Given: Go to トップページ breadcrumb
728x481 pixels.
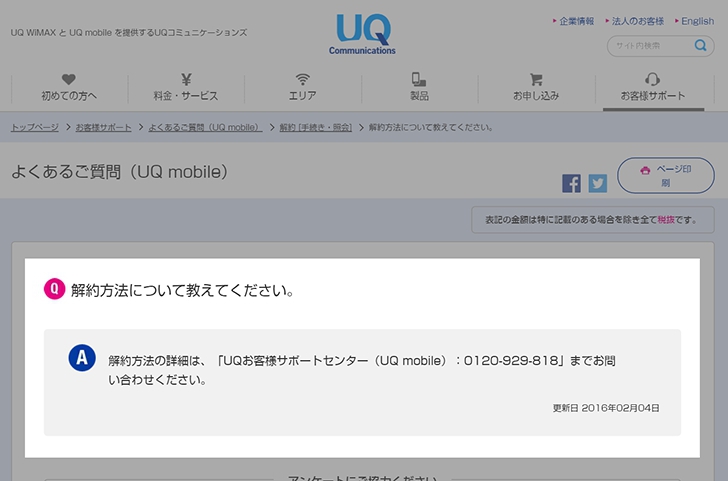Looking at the screenshot, I should (35, 127).
